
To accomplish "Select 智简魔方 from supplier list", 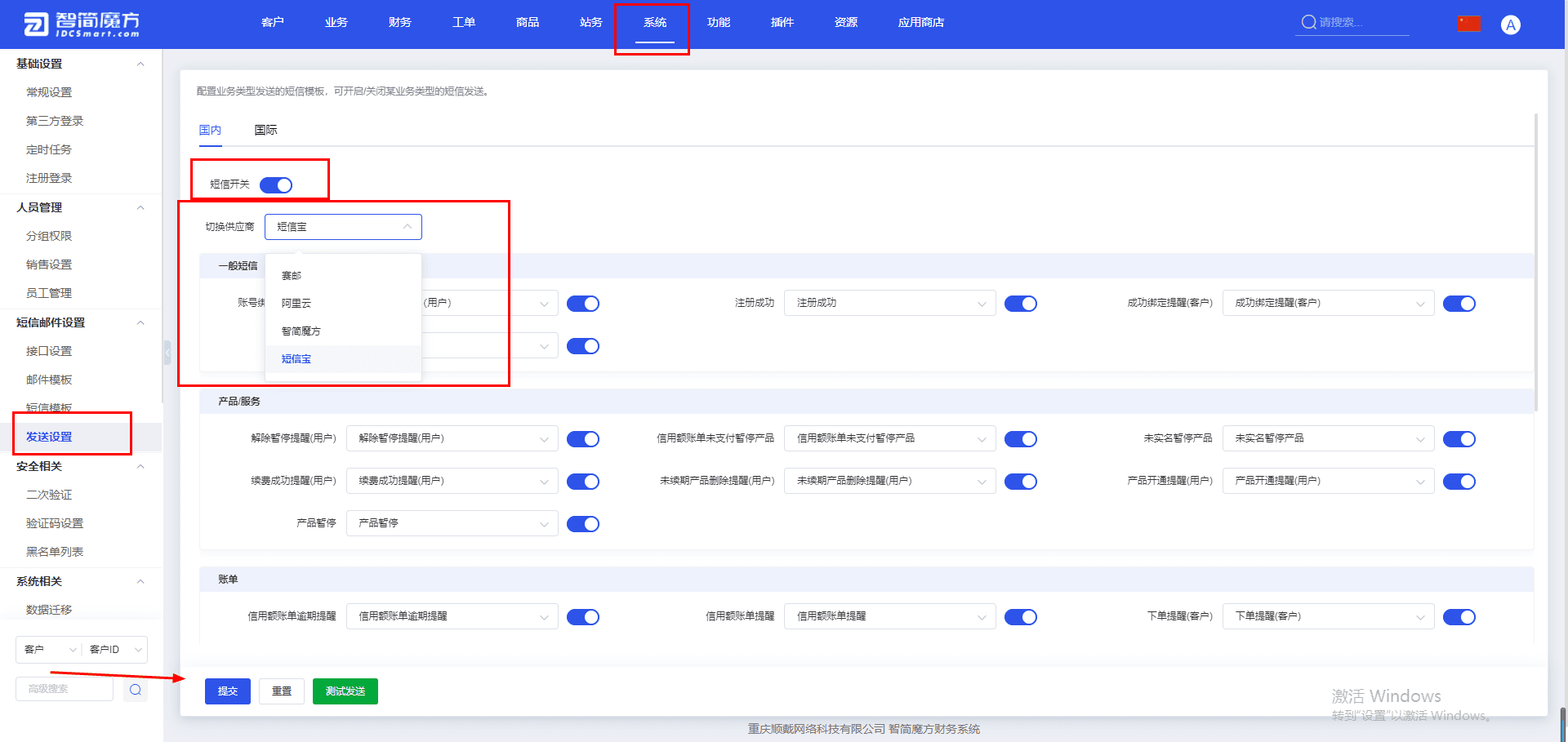I will [x=343, y=331].
